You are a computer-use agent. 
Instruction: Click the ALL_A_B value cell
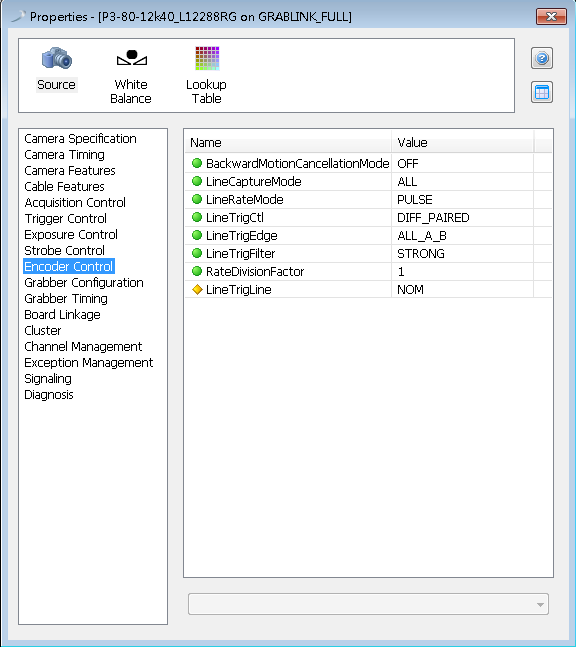pyautogui.click(x=463, y=236)
